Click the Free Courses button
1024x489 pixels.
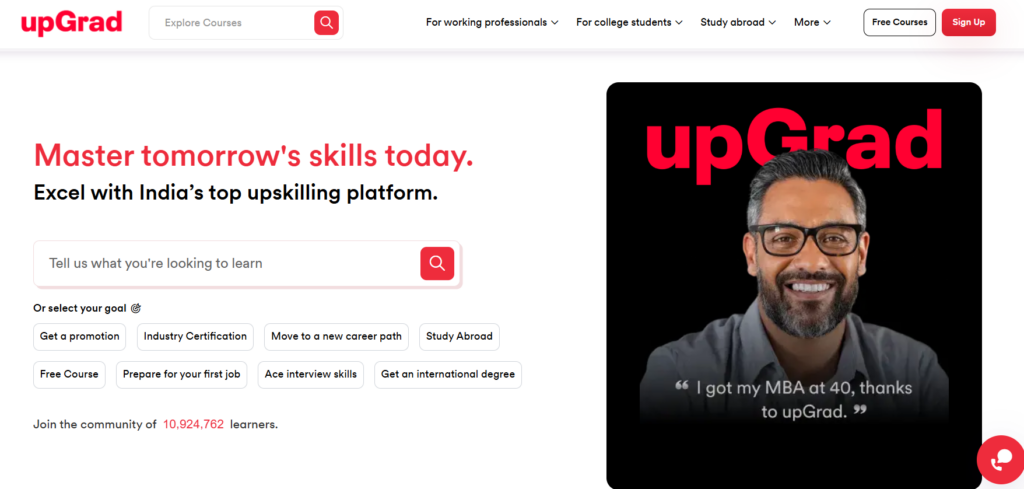[899, 22]
